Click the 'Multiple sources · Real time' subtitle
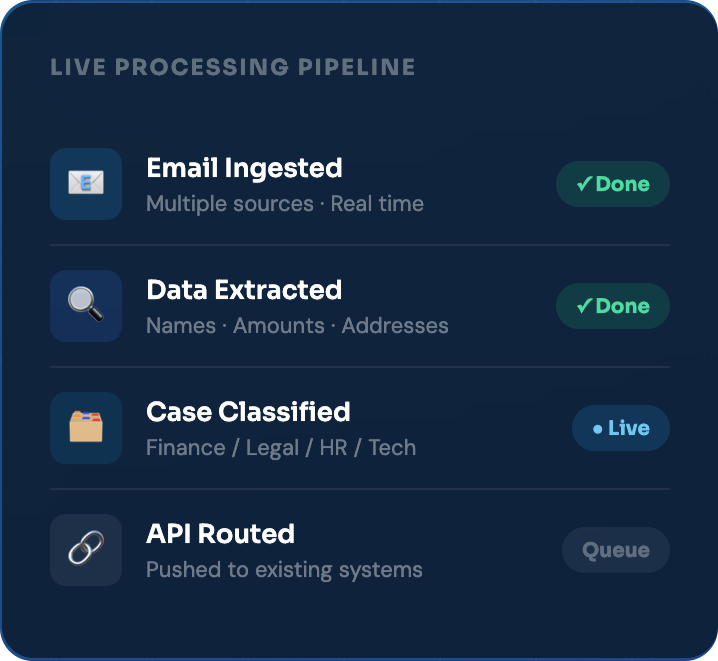718x661 pixels. pos(285,204)
